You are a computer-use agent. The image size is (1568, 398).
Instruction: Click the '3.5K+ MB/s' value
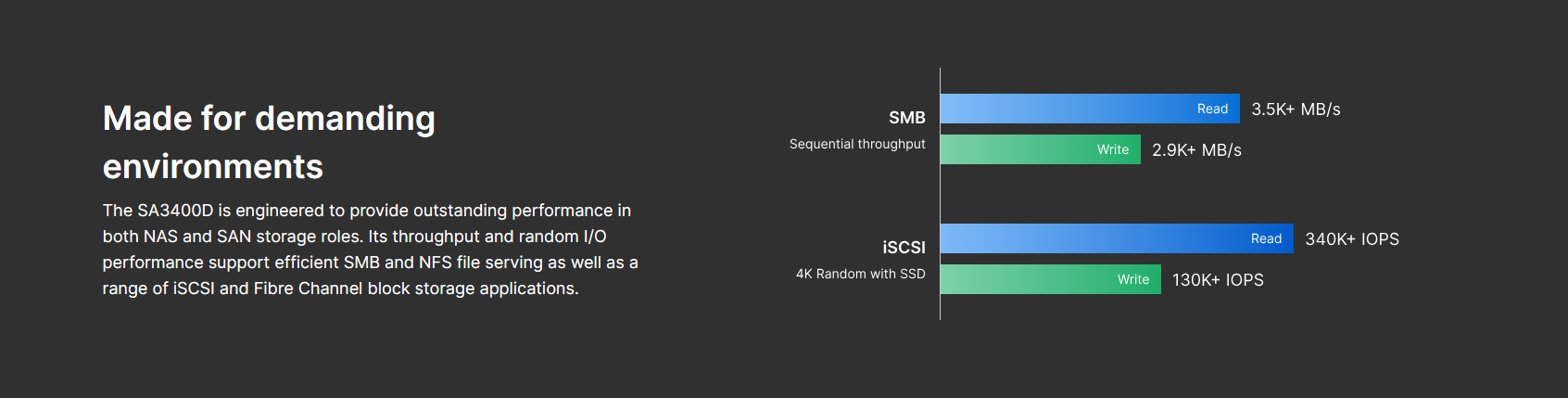click(1296, 109)
